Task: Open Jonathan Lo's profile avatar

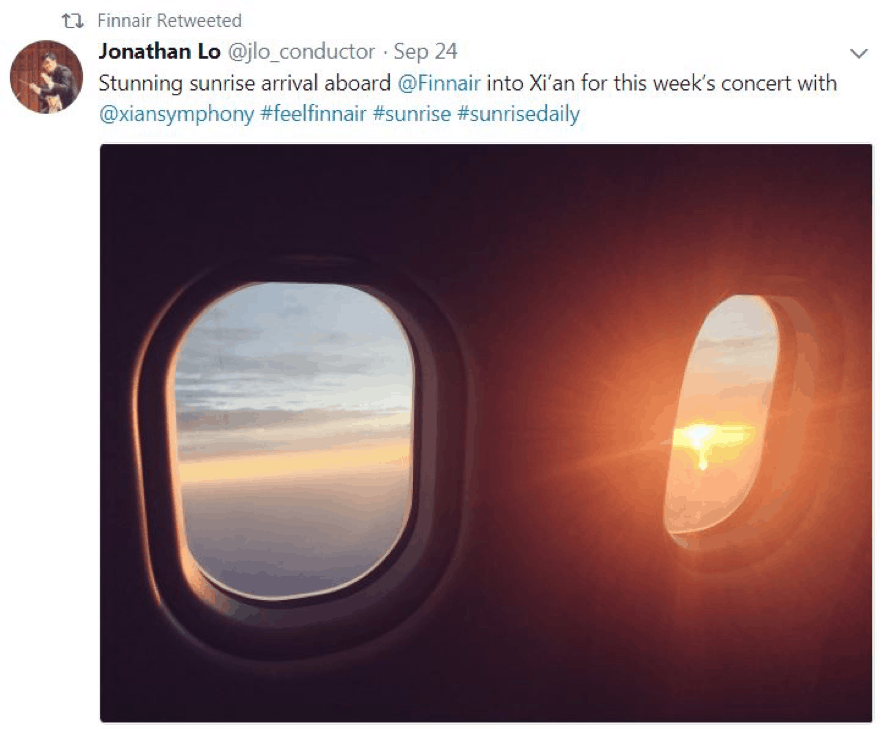Action: (x=47, y=77)
